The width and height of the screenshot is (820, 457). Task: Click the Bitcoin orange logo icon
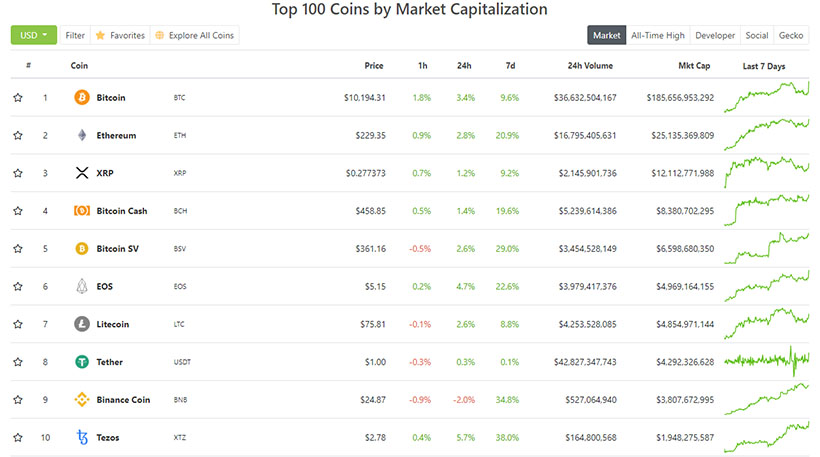[x=82, y=98]
